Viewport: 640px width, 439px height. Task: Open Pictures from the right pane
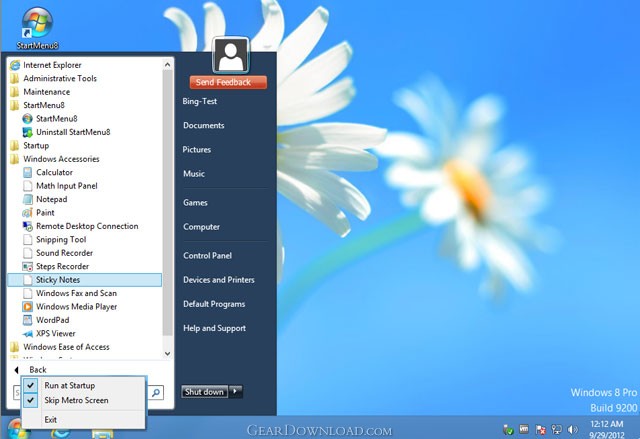click(x=197, y=150)
